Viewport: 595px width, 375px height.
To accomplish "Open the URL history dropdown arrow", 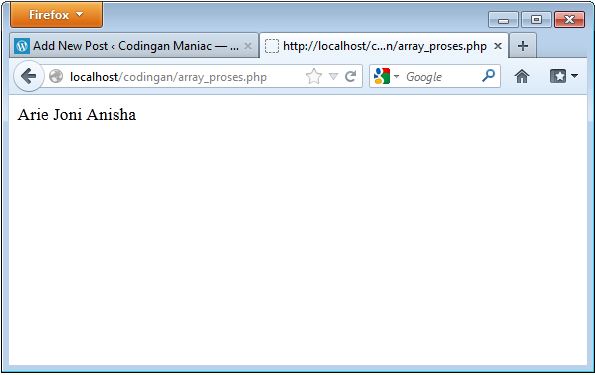I will (333, 76).
